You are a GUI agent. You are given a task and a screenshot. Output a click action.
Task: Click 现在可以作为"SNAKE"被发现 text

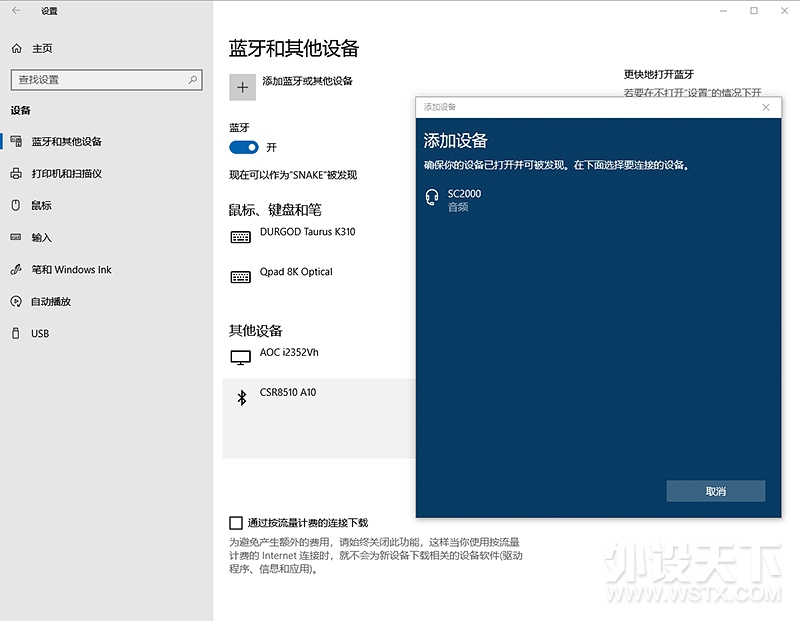(293, 175)
